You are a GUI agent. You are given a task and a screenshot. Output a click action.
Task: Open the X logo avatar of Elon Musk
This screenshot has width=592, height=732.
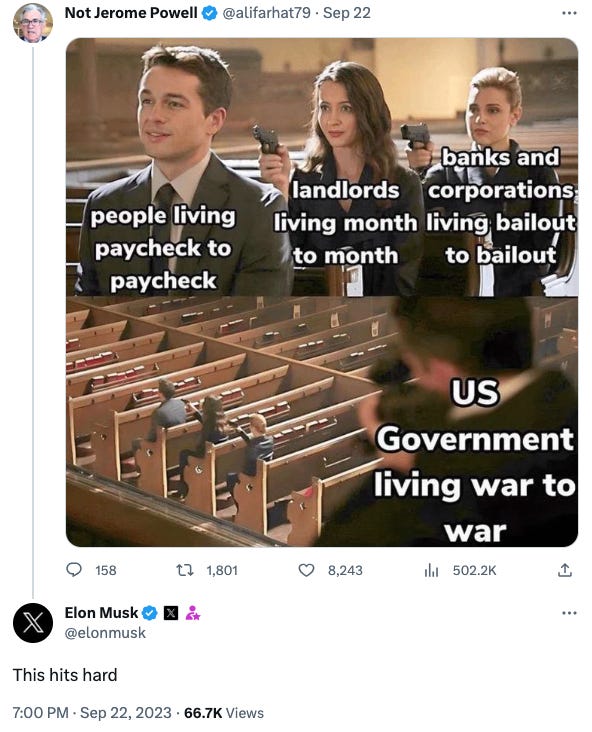33,622
